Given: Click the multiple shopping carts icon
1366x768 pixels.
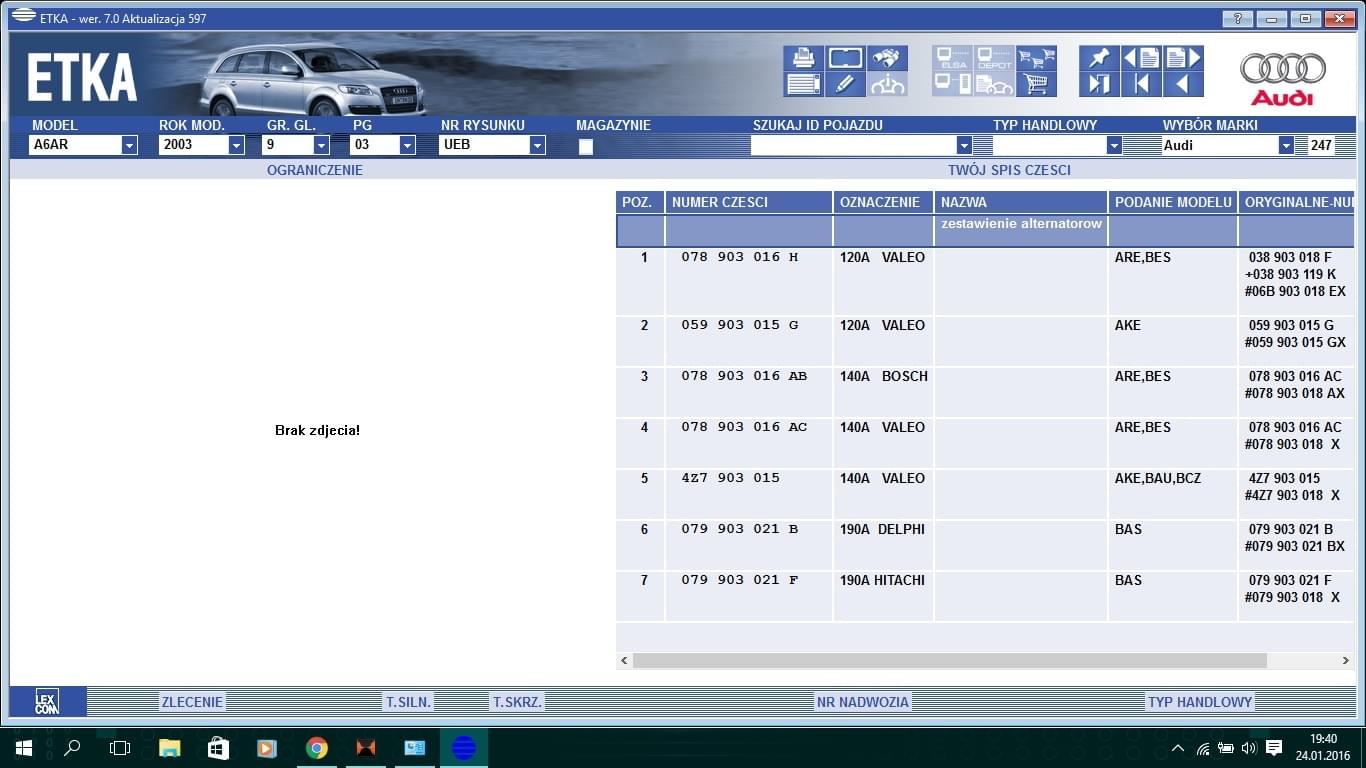Looking at the screenshot, I should 1037,58.
